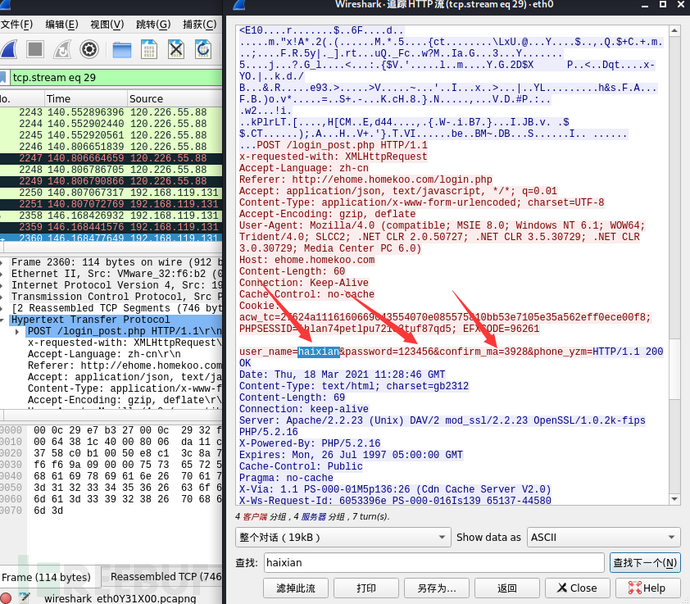
Task: Select the Transmission Control Protocol row
Action: click(x=111, y=297)
